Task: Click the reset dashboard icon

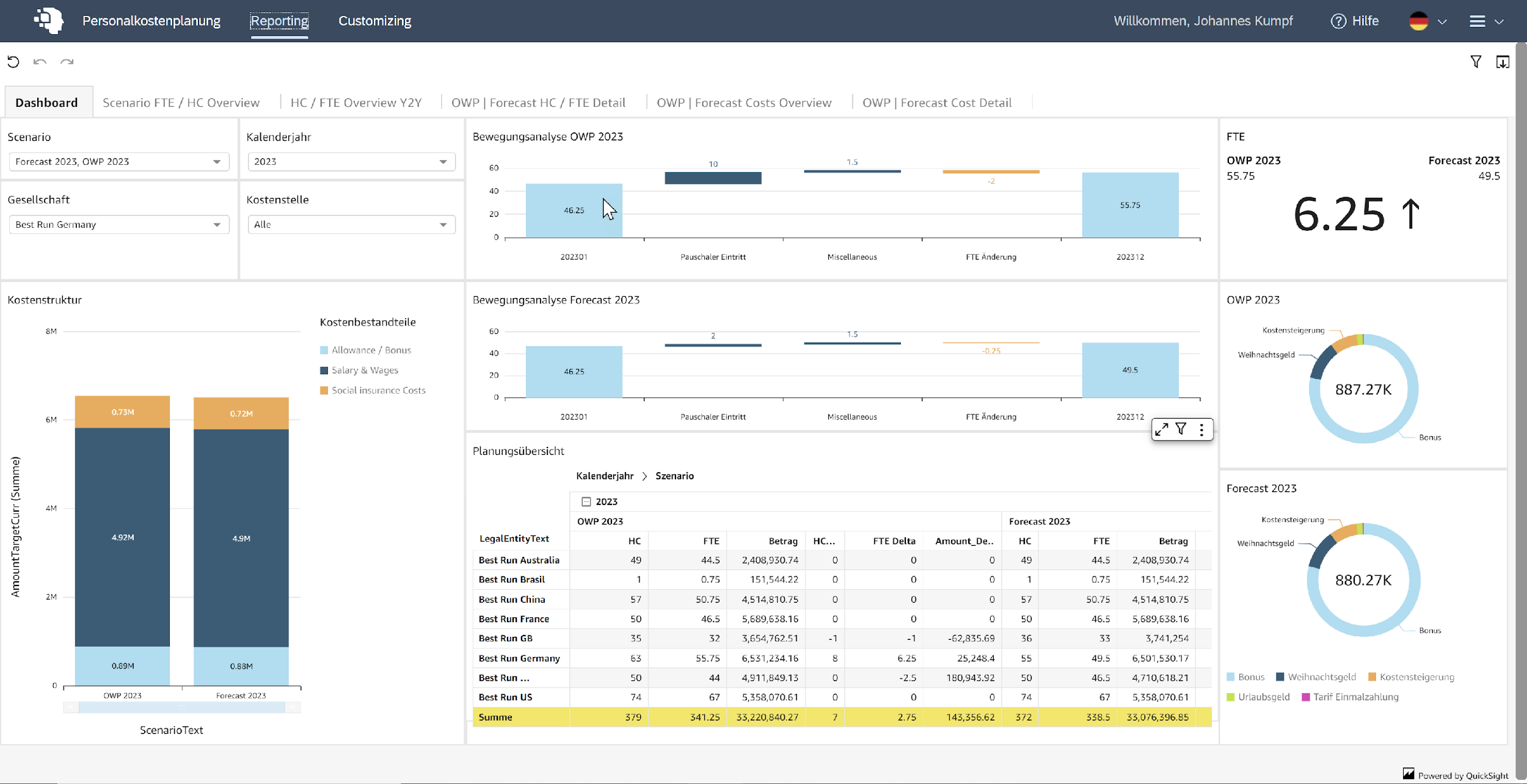Action: [13, 62]
